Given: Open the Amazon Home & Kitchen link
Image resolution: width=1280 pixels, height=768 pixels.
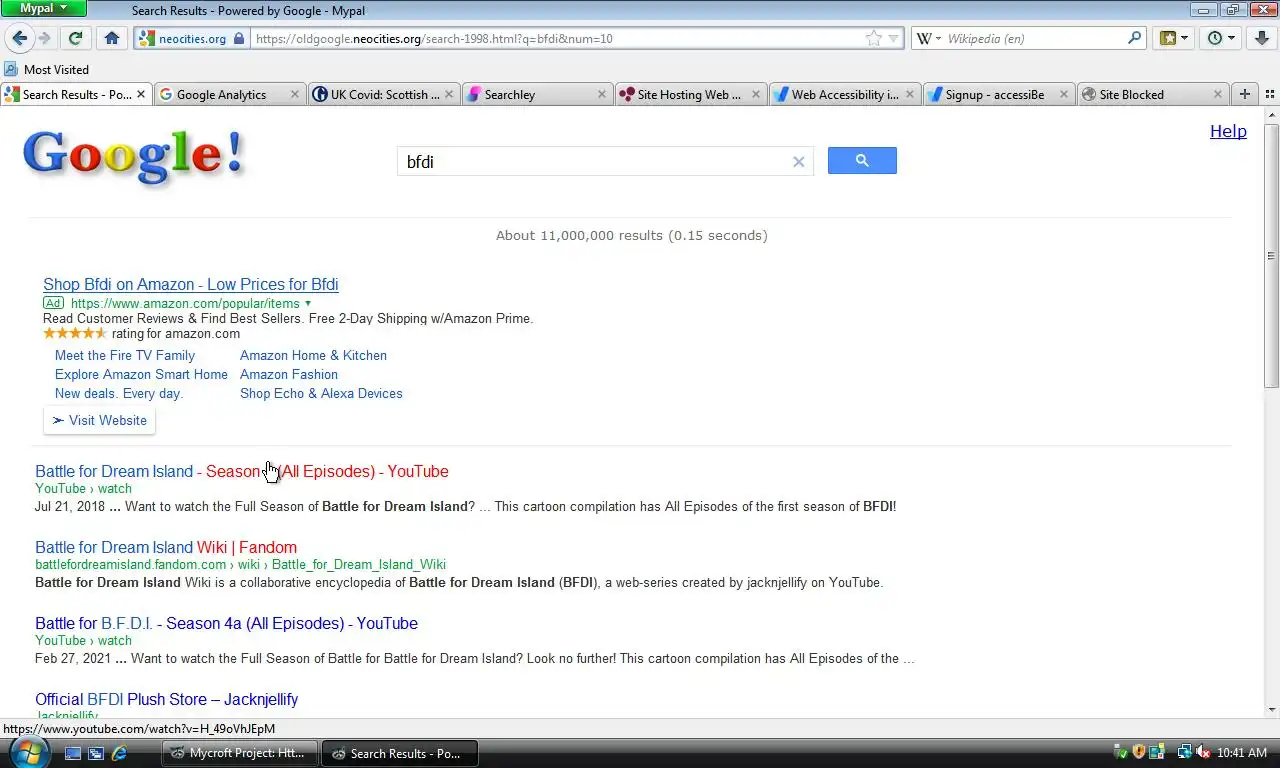Looking at the screenshot, I should (x=313, y=355).
